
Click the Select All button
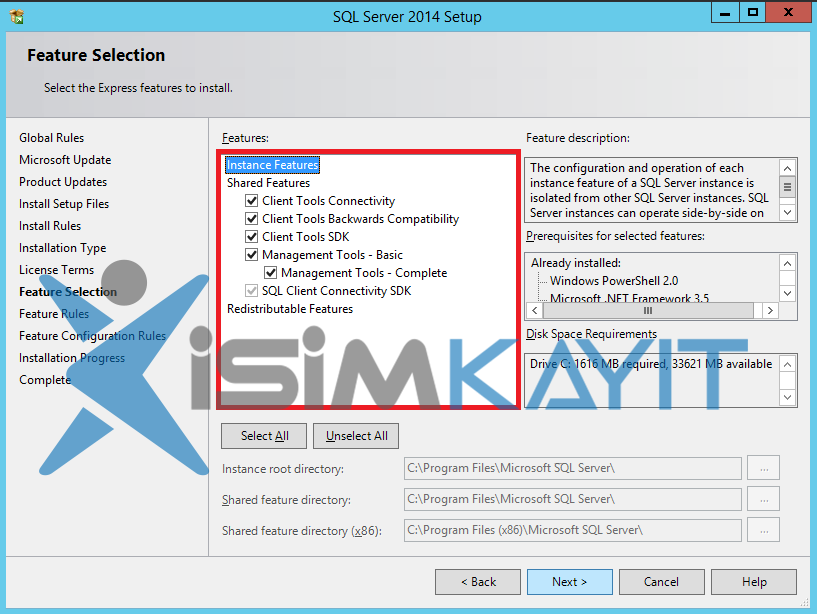(x=264, y=436)
